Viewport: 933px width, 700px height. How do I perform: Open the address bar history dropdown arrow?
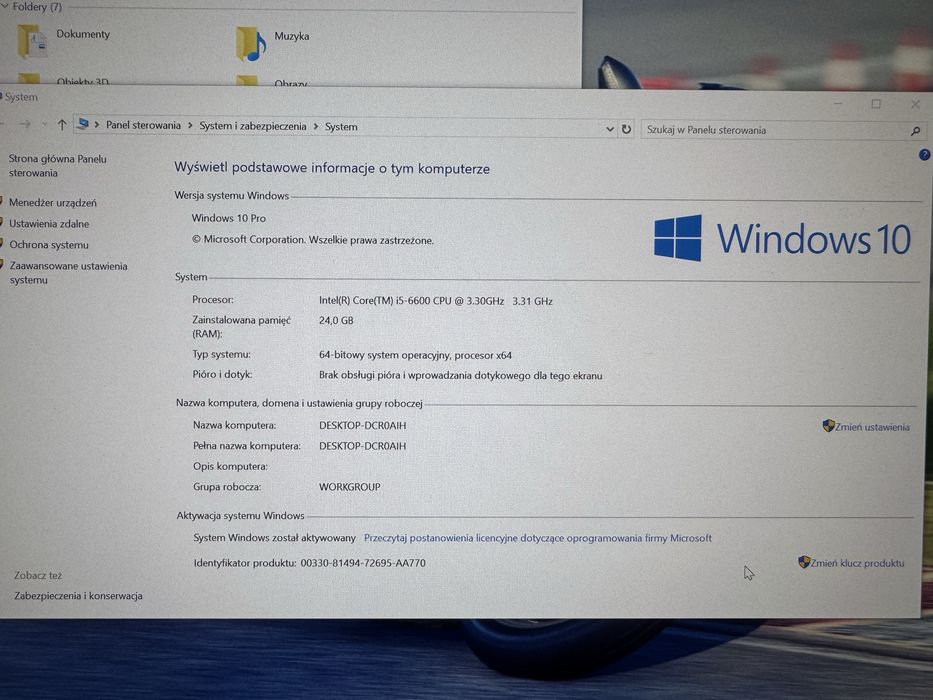[610, 129]
